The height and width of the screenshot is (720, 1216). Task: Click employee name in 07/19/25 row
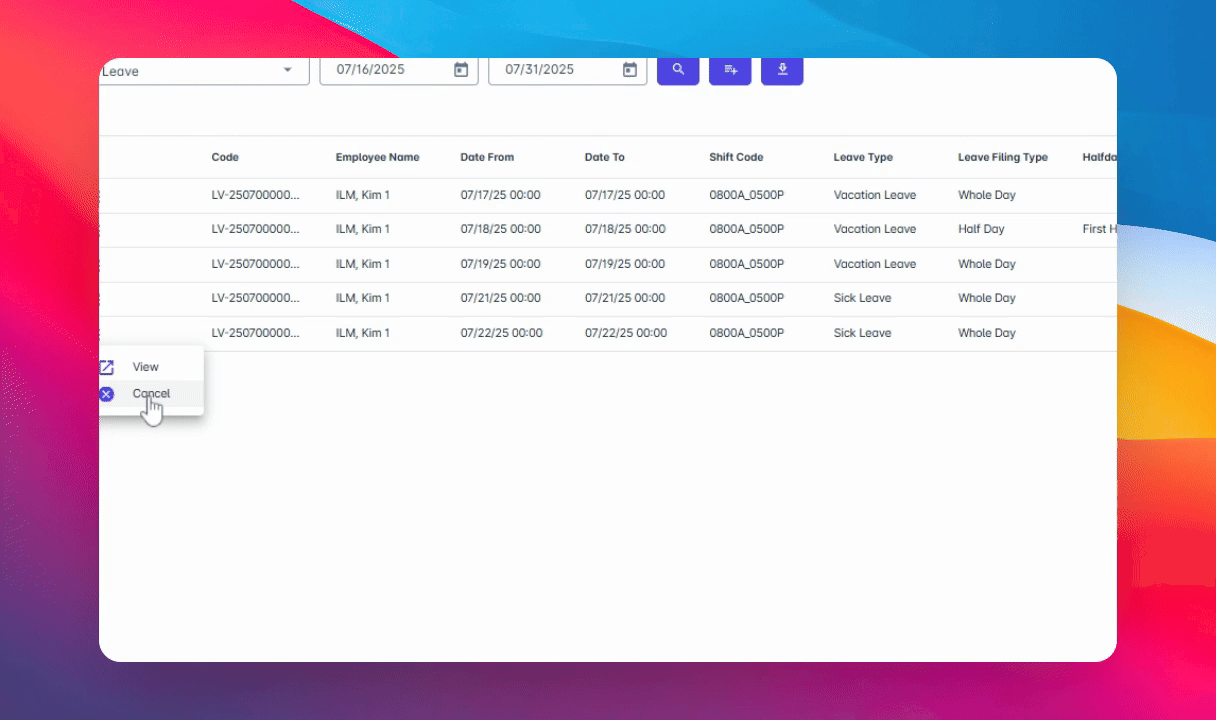tap(362, 264)
